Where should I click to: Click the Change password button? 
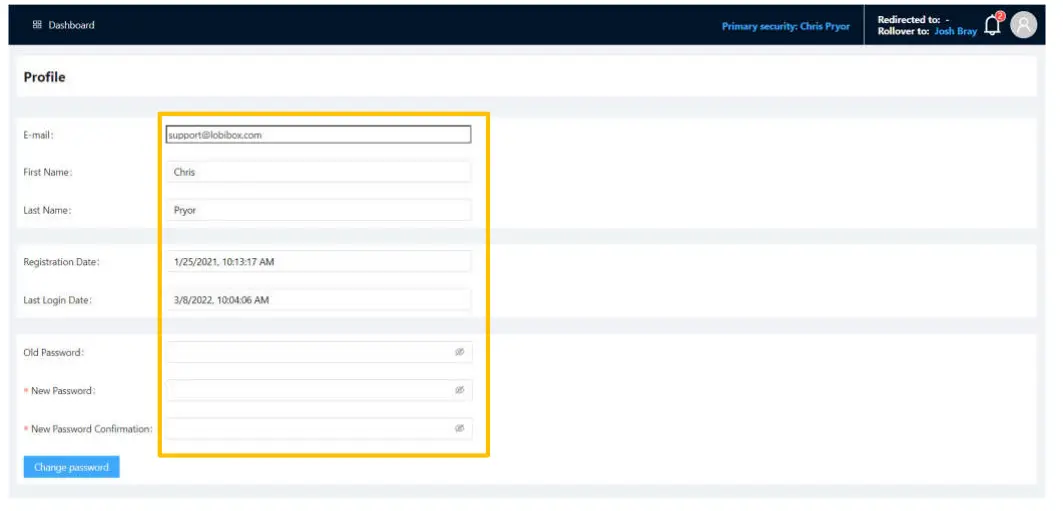(72, 467)
